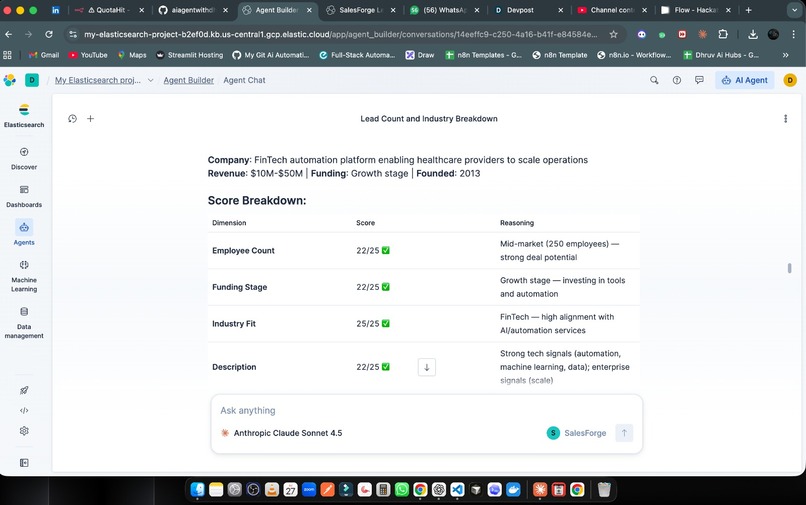Open Finder from the Dock
This screenshot has width=806, height=505.
[x=197, y=490]
